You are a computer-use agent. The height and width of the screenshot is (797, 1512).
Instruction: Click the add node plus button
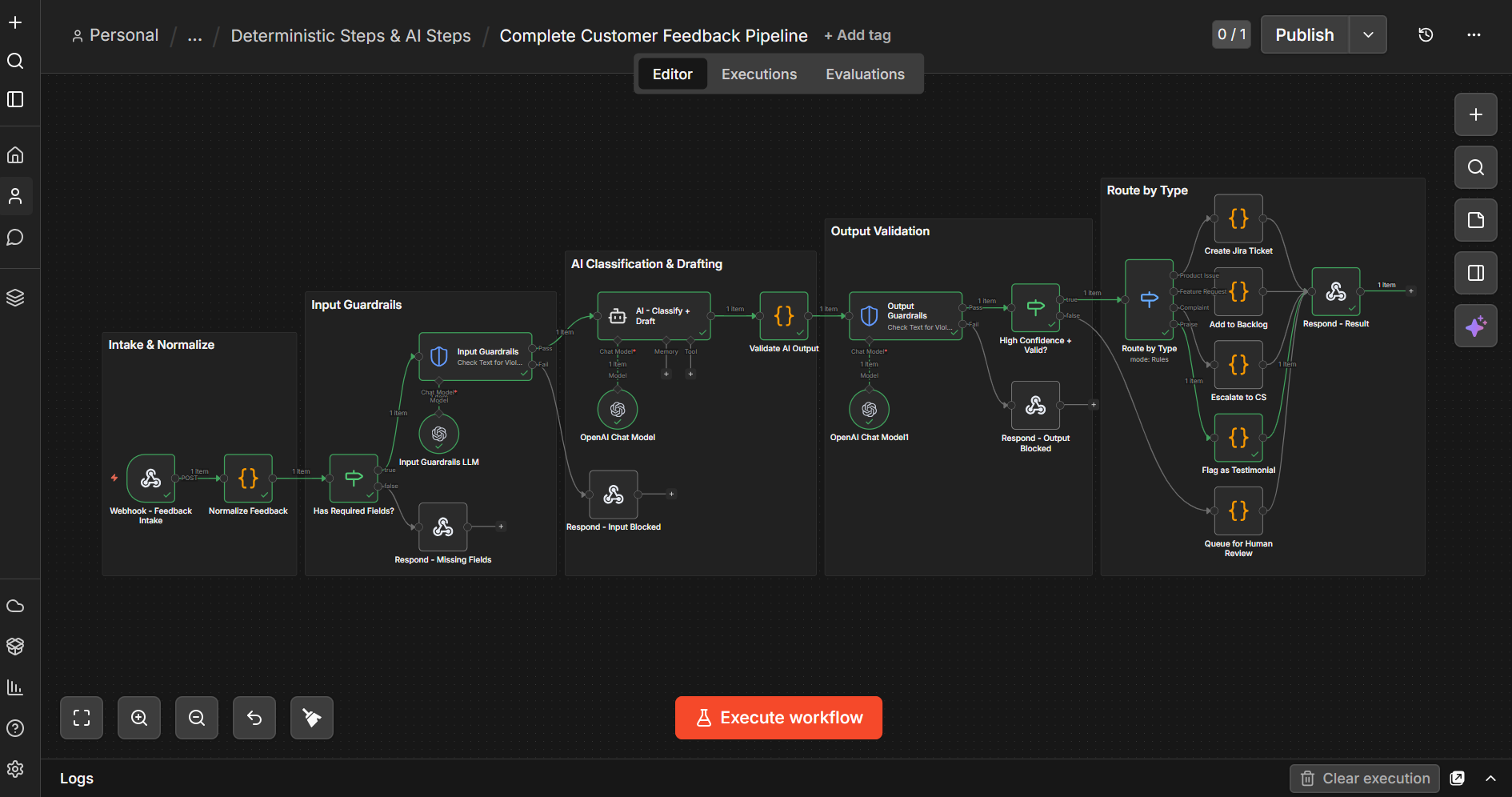[x=1475, y=114]
